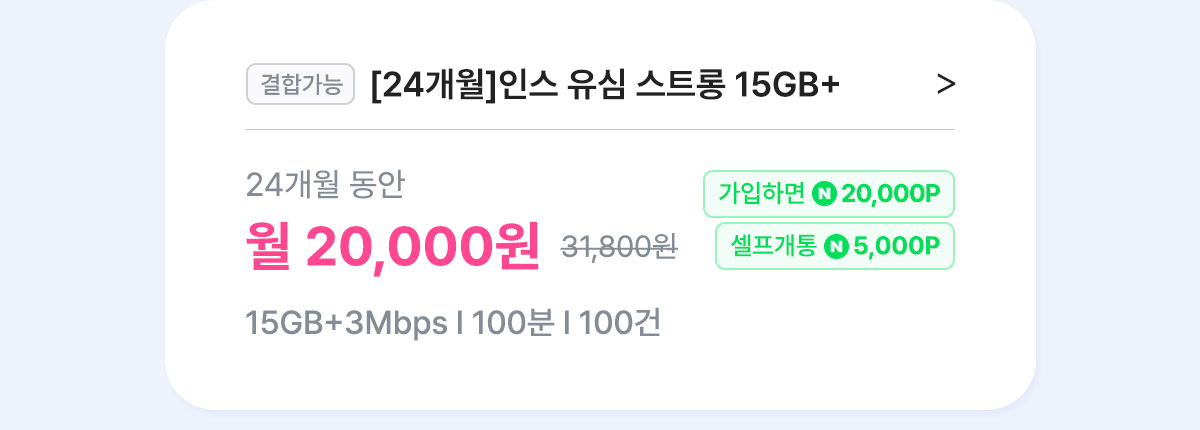This screenshot has height=430, width=1200.
Task: Click the 20,000P point amount text
Action: pos(891,194)
